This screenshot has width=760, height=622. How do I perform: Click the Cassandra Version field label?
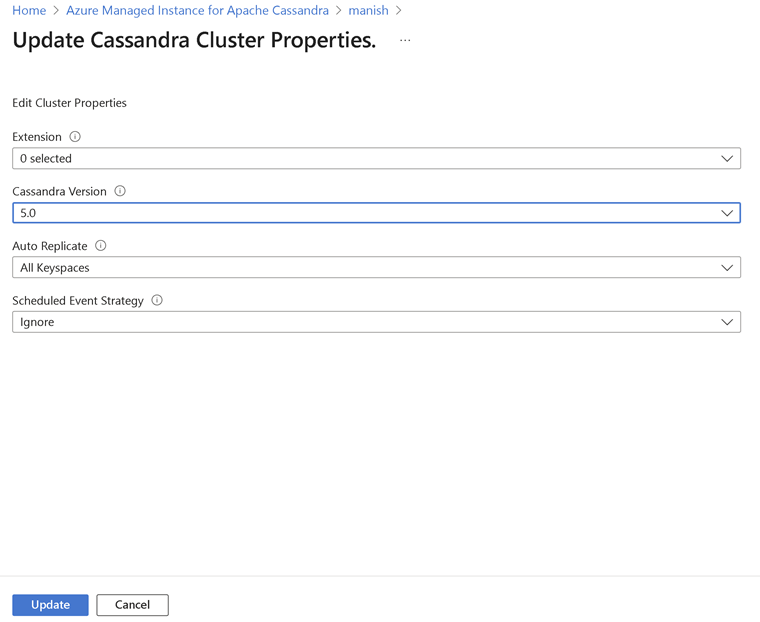tap(59, 191)
